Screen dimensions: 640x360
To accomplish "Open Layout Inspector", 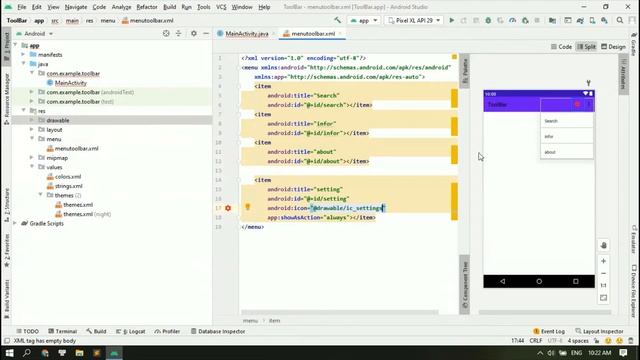I will click(600, 331).
